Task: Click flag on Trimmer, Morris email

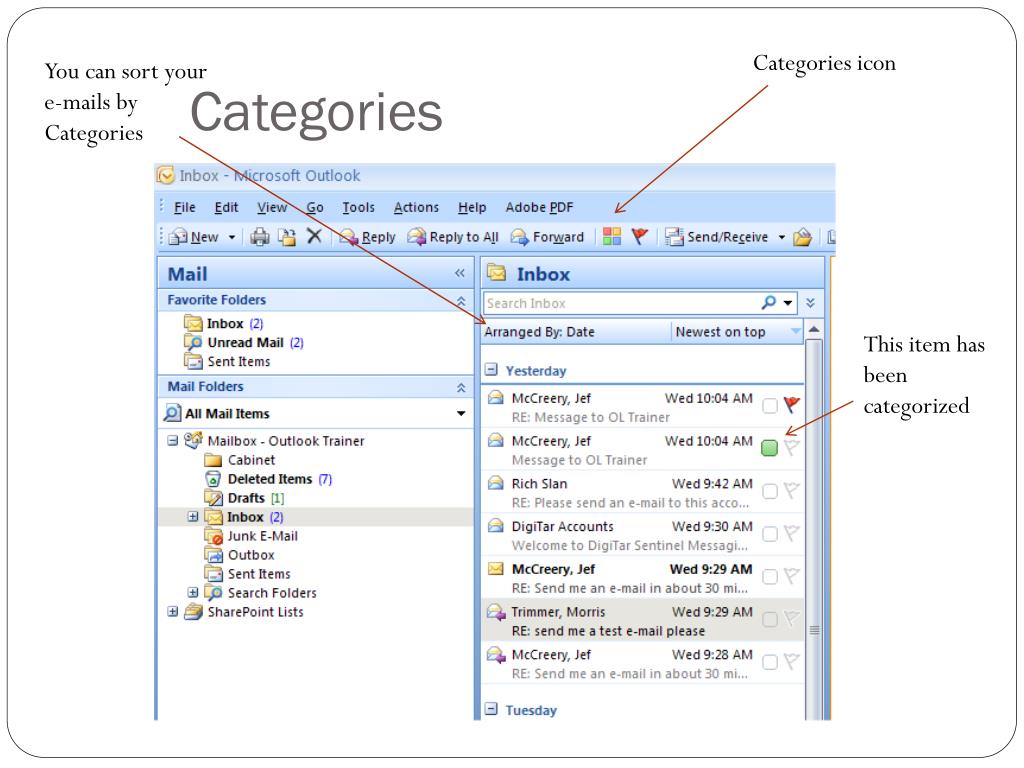Action: (x=792, y=618)
